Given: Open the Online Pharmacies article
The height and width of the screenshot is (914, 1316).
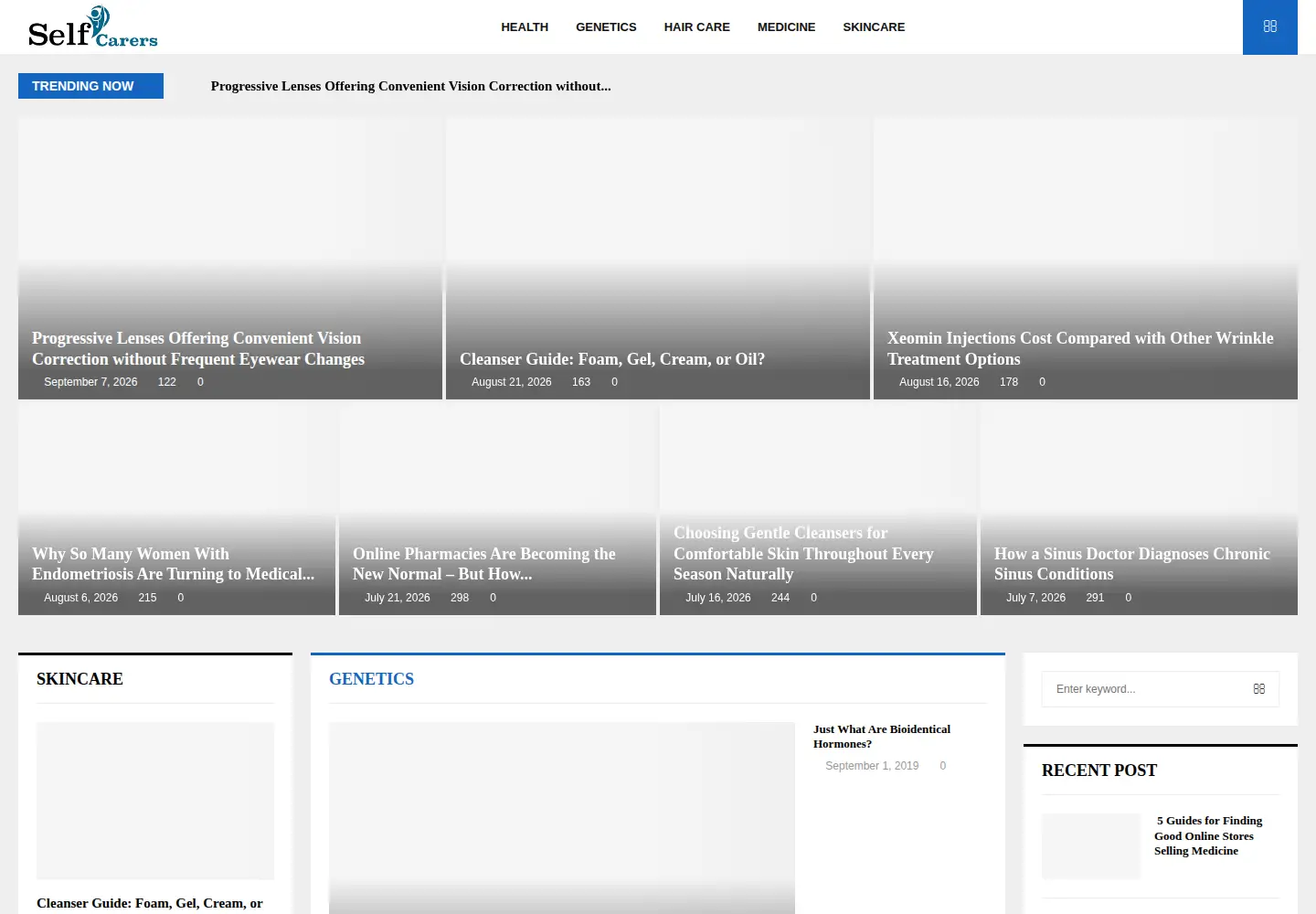Looking at the screenshot, I should [x=484, y=564].
